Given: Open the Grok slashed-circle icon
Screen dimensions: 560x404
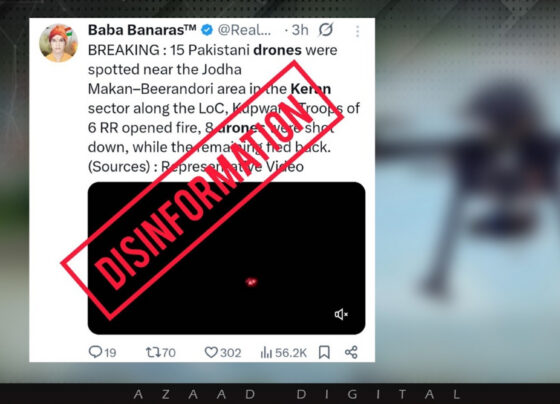Looking at the screenshot, I should point(326,30).
